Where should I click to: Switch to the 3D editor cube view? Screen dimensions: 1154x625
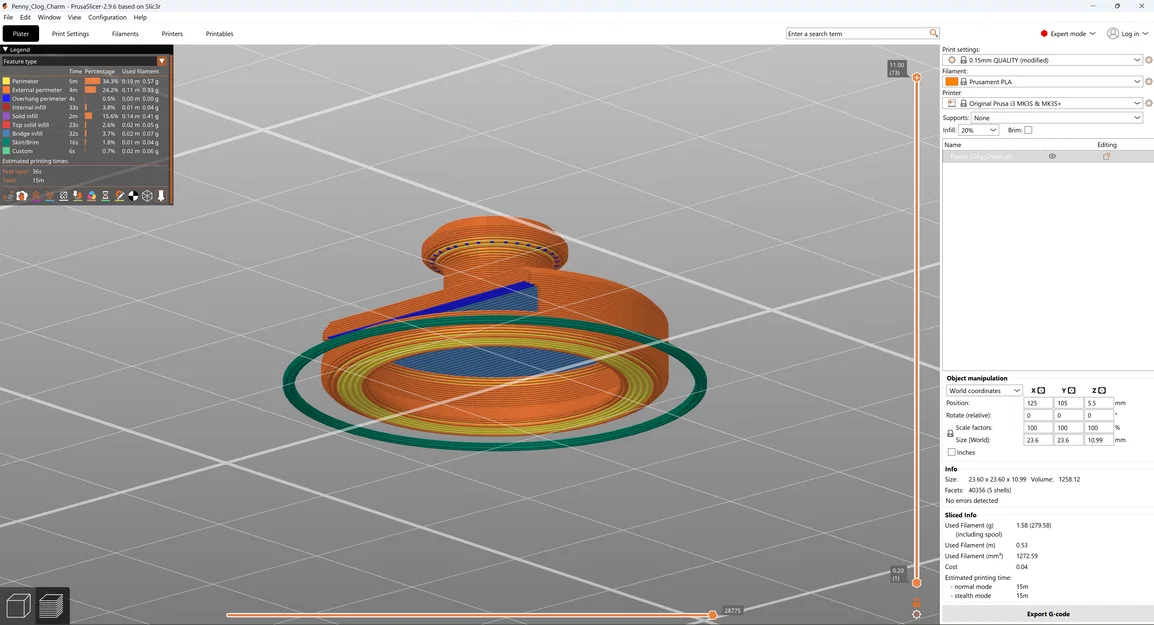coord(18,606)
